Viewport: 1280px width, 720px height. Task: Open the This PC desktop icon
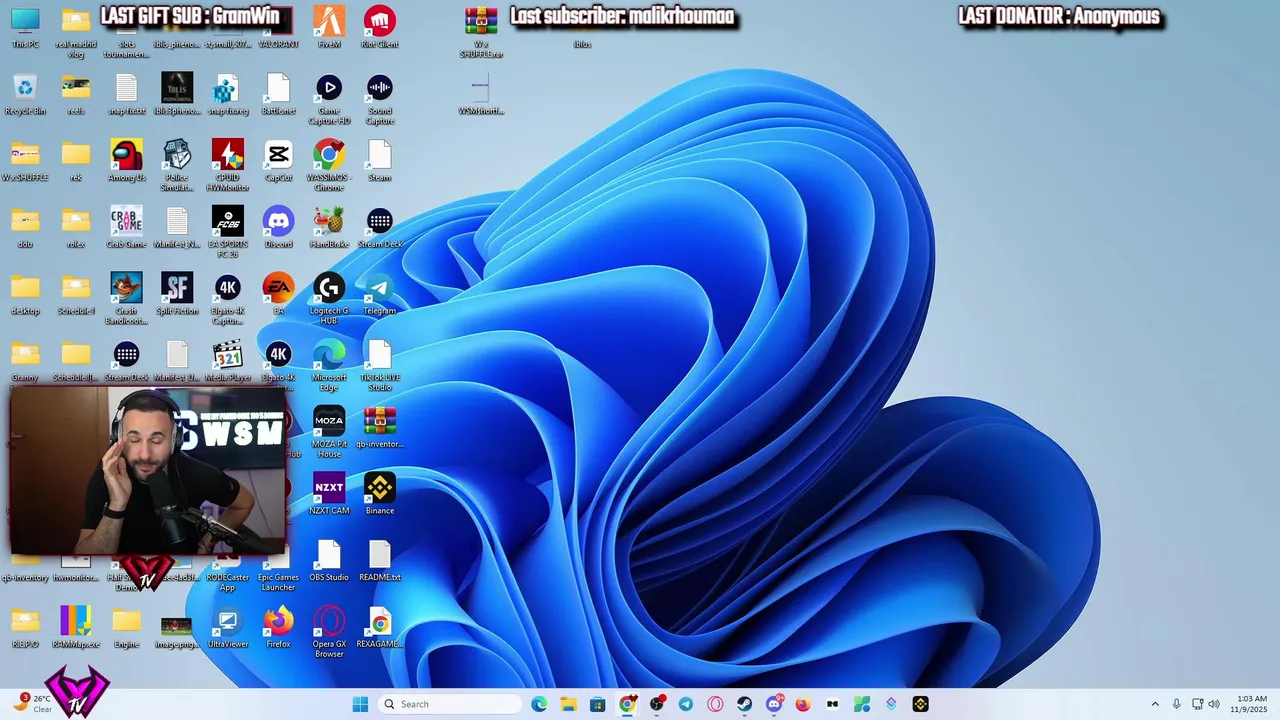point(25,27)
